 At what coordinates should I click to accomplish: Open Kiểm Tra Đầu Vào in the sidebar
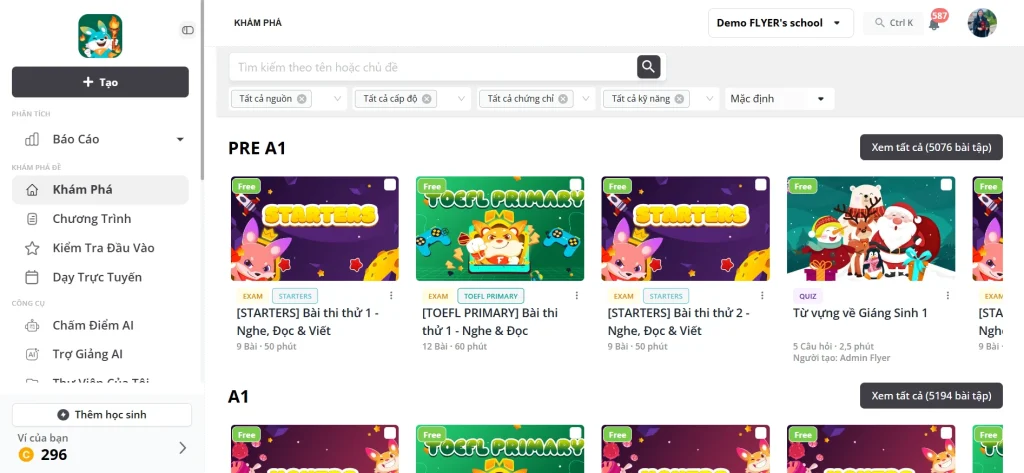[100, 248]
